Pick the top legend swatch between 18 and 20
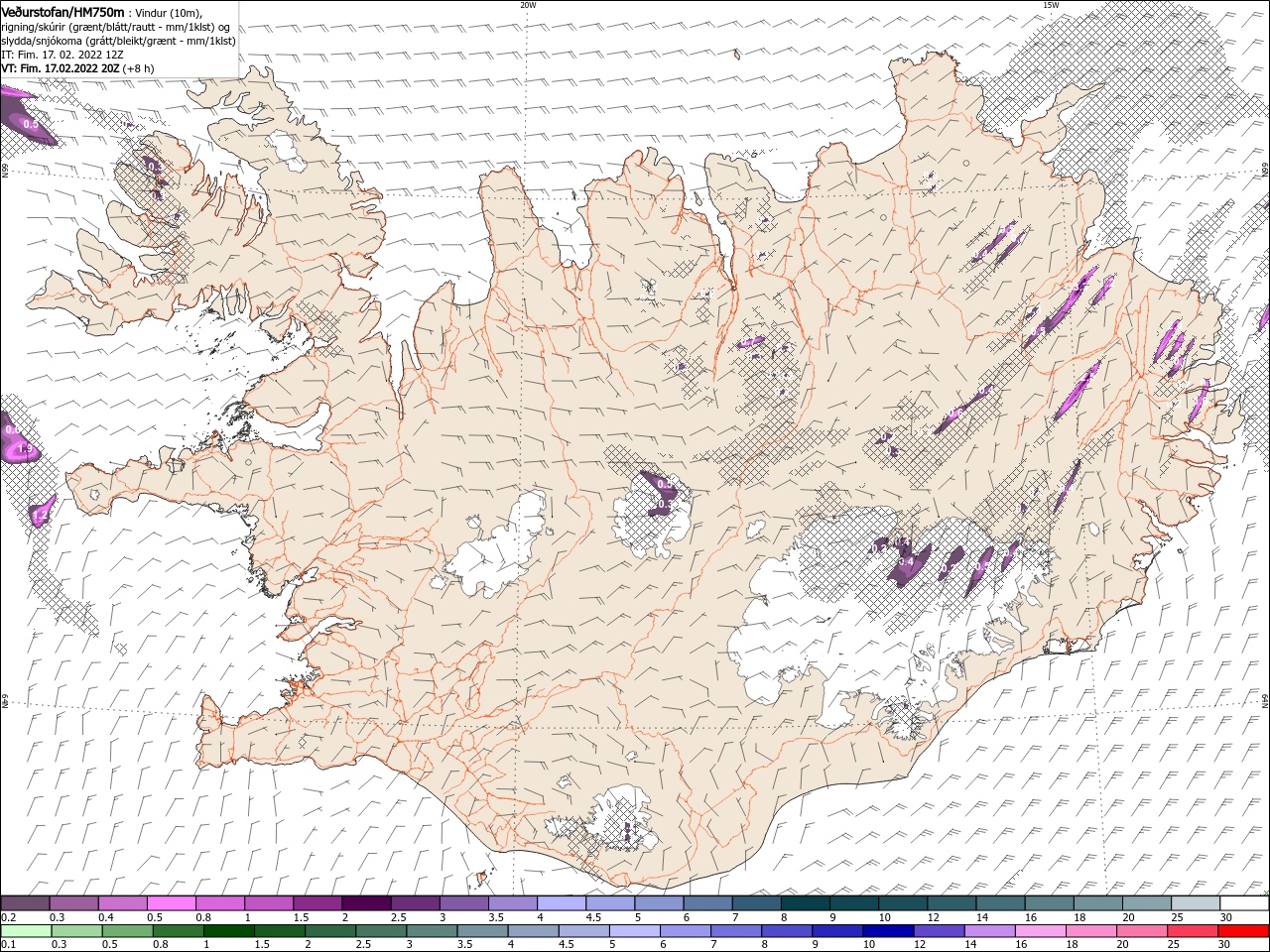The width and height of the screenshot is (1270, 952). coord(1097,903)
